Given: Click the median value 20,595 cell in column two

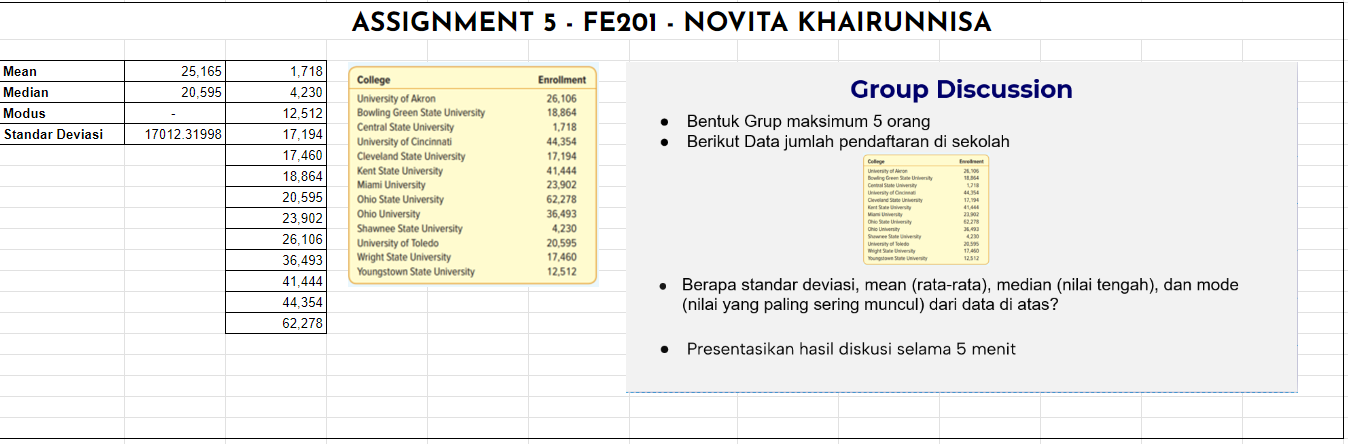Looking at the screenshot, I should (x=175, y=92).
